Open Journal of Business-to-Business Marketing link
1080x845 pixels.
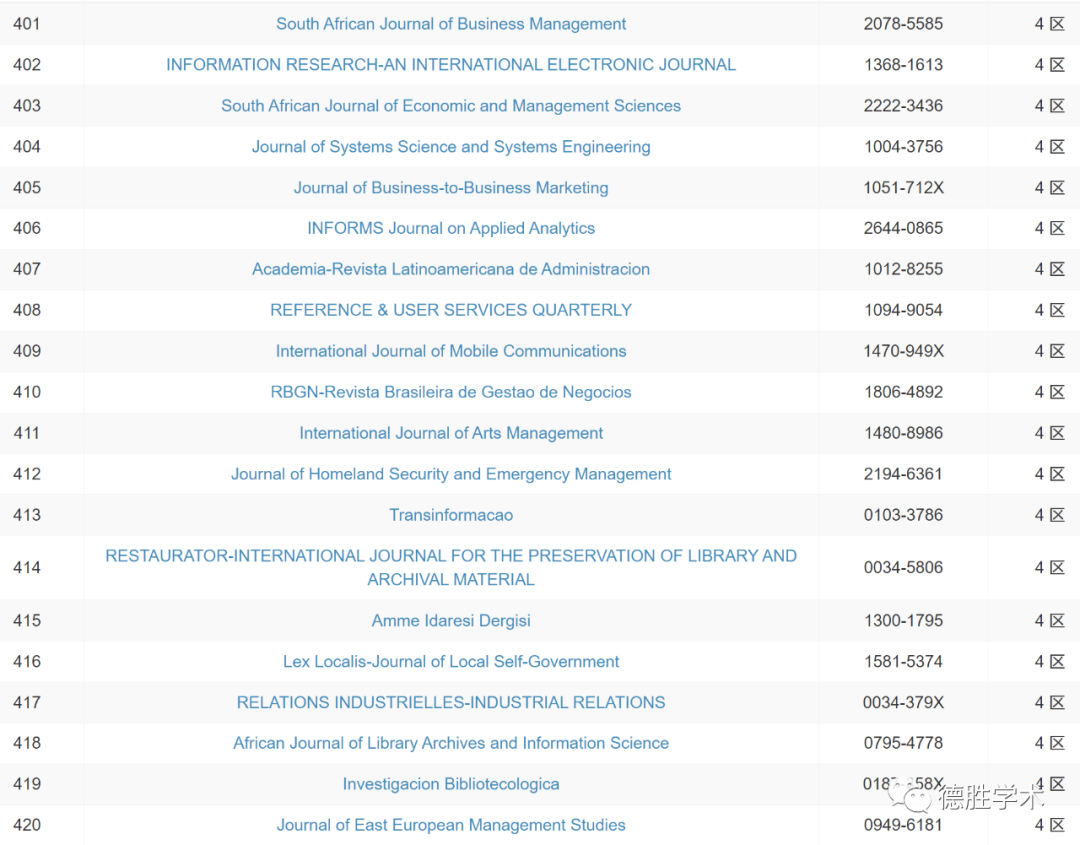[450, 187]
